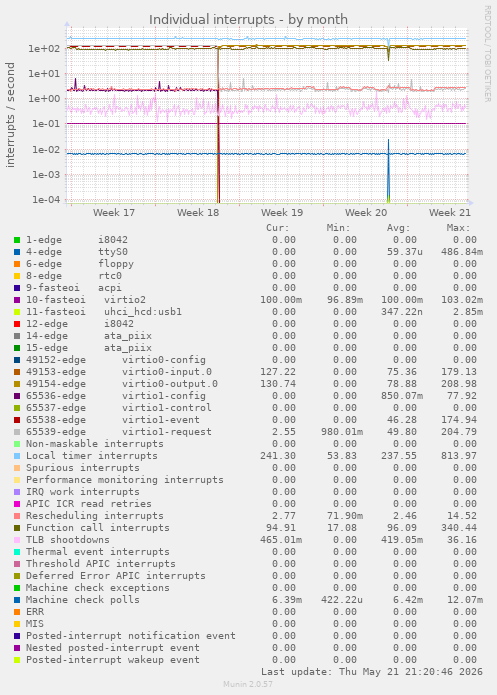Click the 1e+02 y-axis tick label

point(44,49)
